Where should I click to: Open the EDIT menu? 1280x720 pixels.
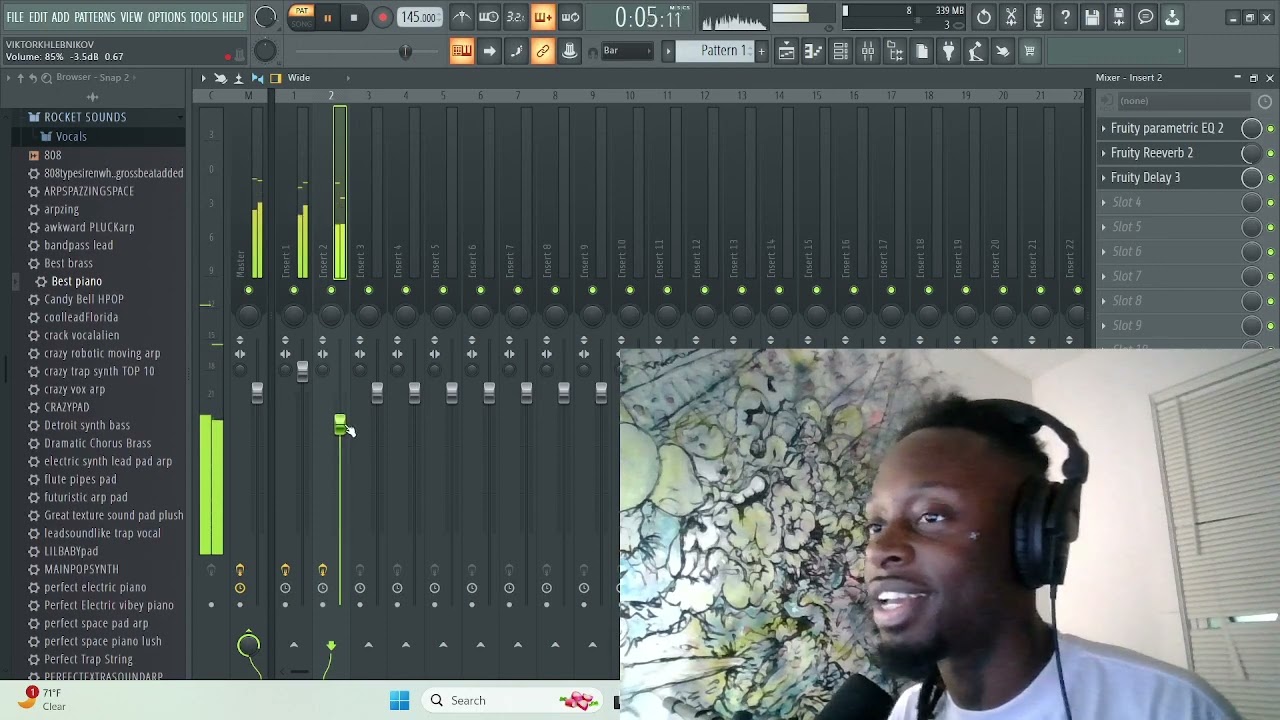38,17
